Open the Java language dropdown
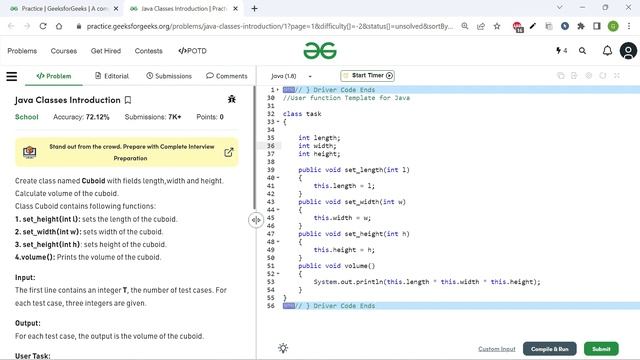Screen dimensions: 640x360 click(291, 76)
